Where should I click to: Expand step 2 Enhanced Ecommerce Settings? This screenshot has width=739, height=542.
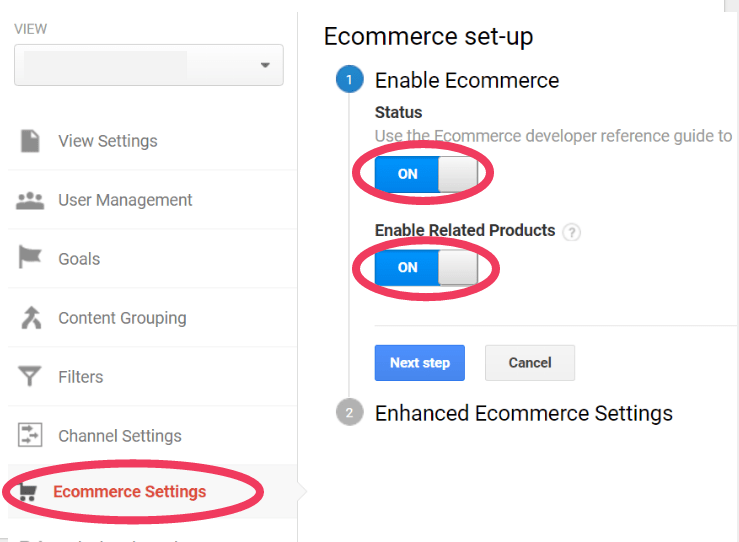pos(523,413)
